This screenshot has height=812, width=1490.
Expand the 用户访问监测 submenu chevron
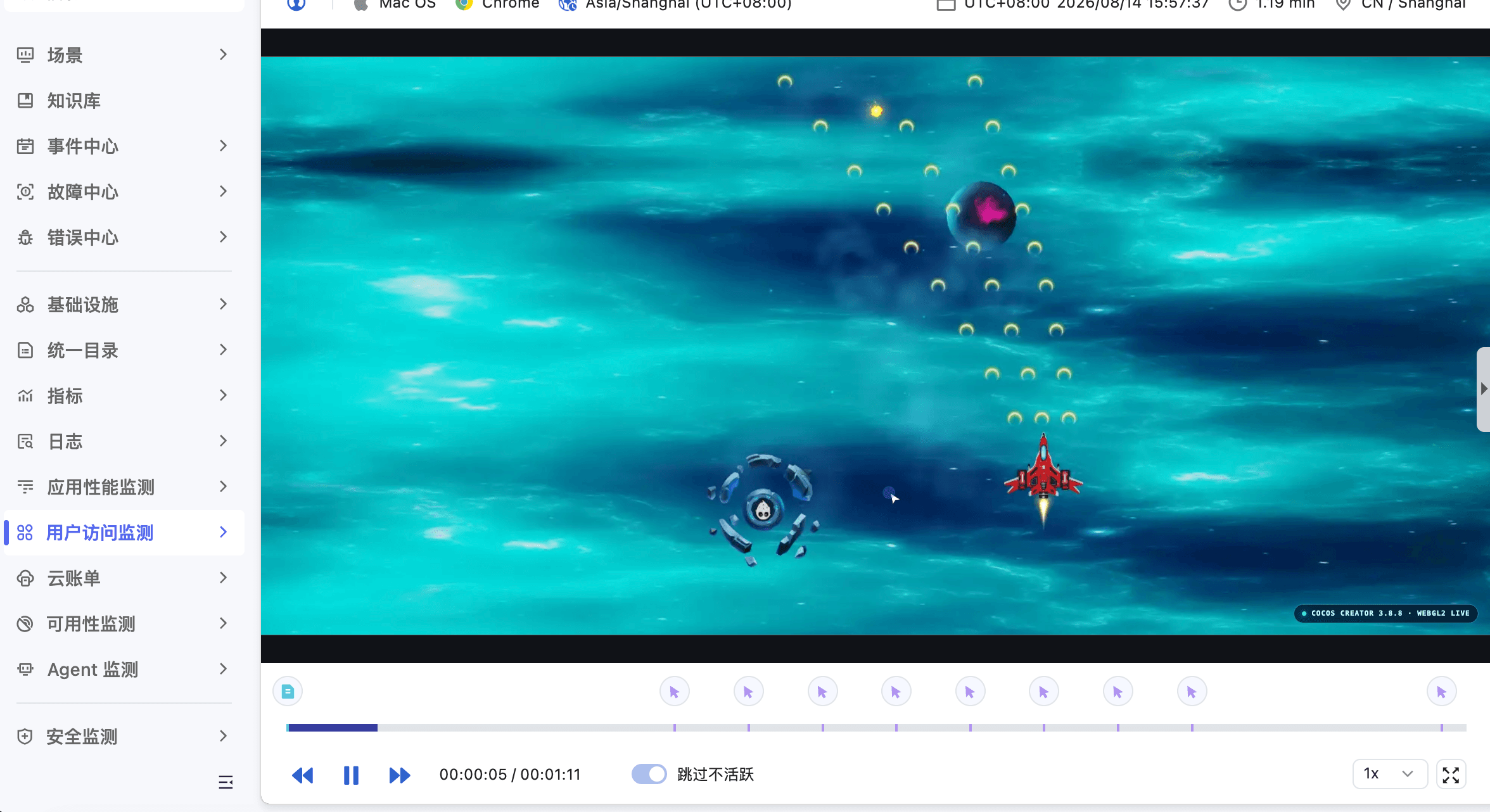pyautogui.click(x=223, y=532)
